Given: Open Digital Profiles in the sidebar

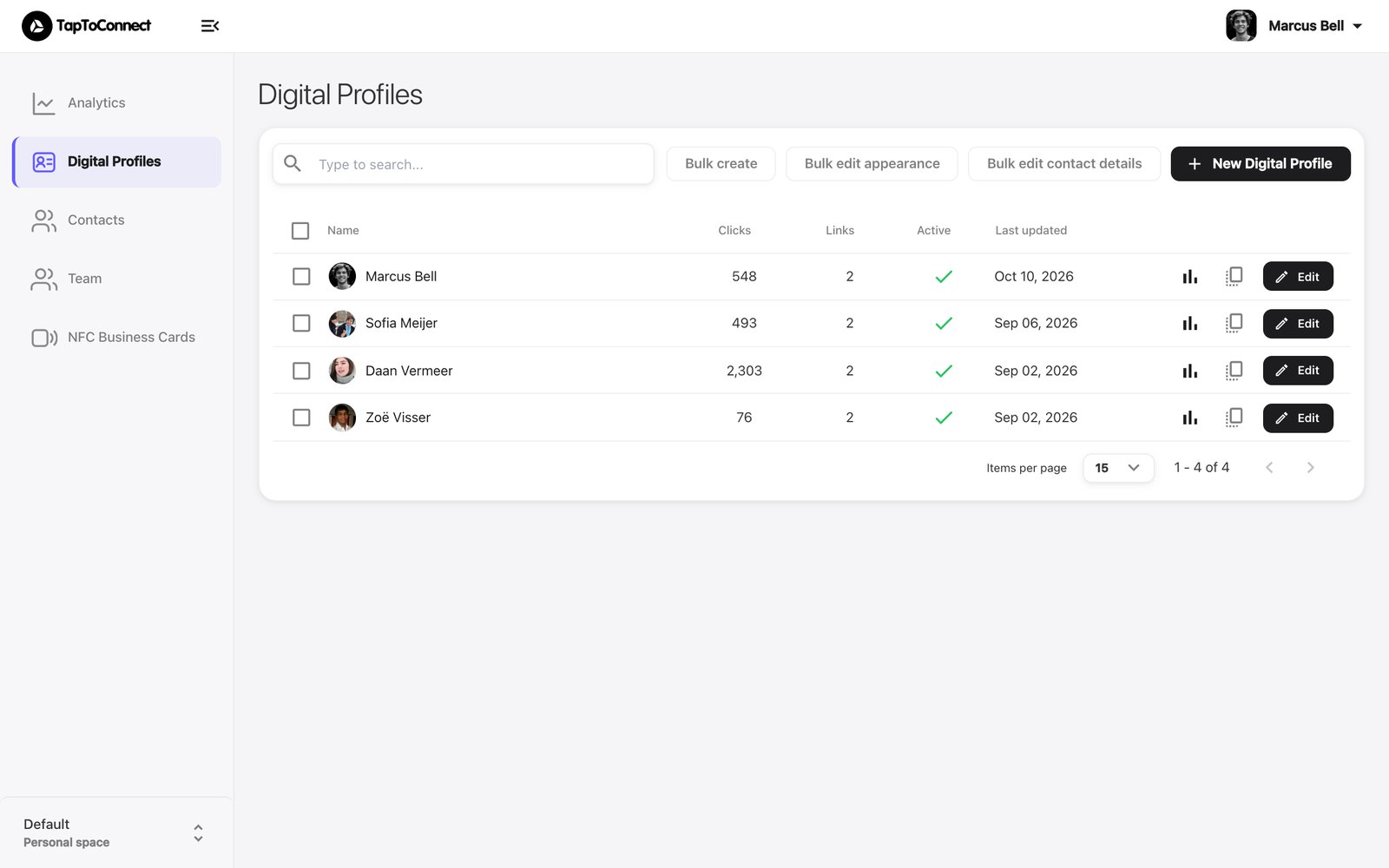Looking at the screenshot, I should (116, 161).
